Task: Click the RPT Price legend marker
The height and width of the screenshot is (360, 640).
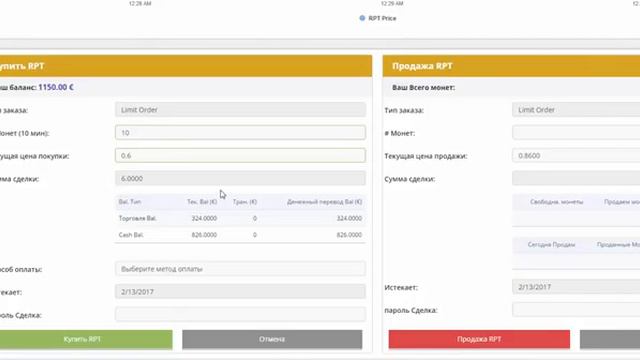Action: (x=362, y=18)
